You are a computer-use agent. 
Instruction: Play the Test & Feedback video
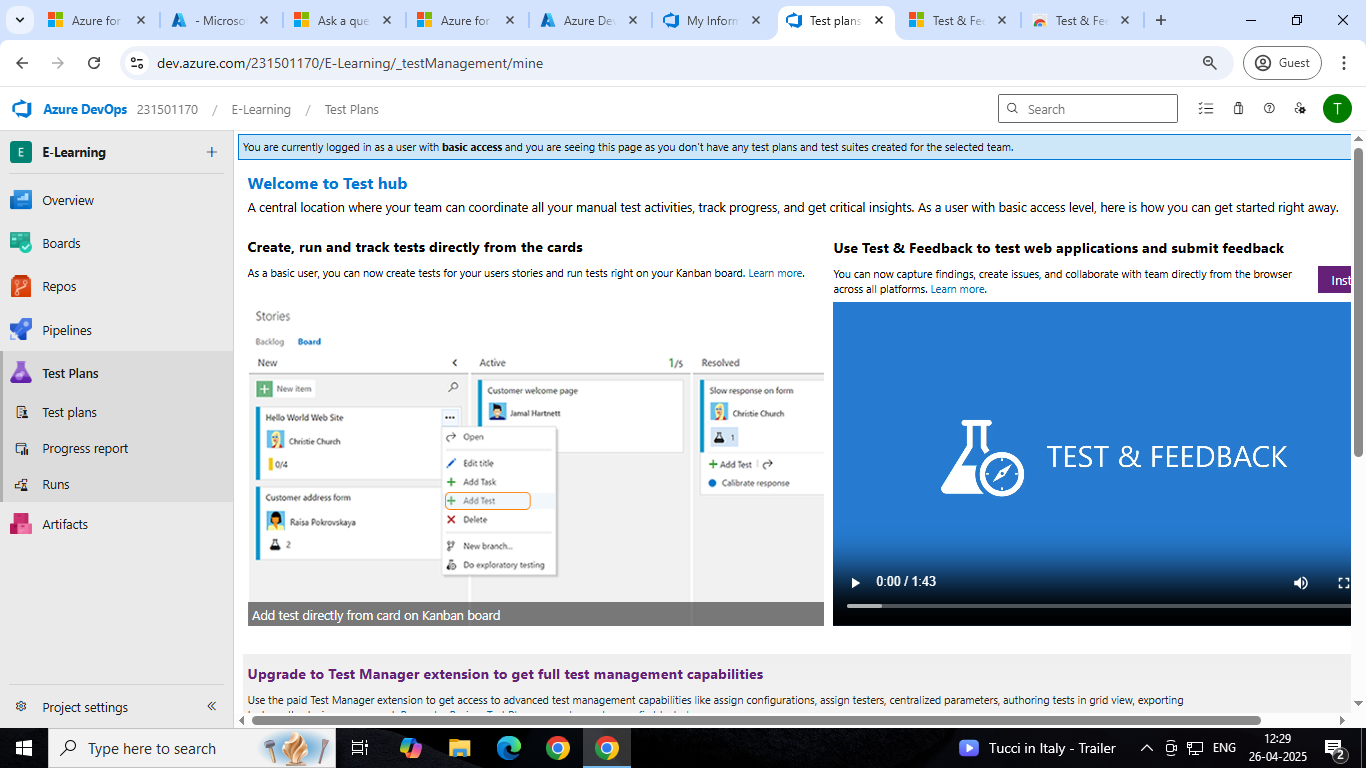[855, 582]
